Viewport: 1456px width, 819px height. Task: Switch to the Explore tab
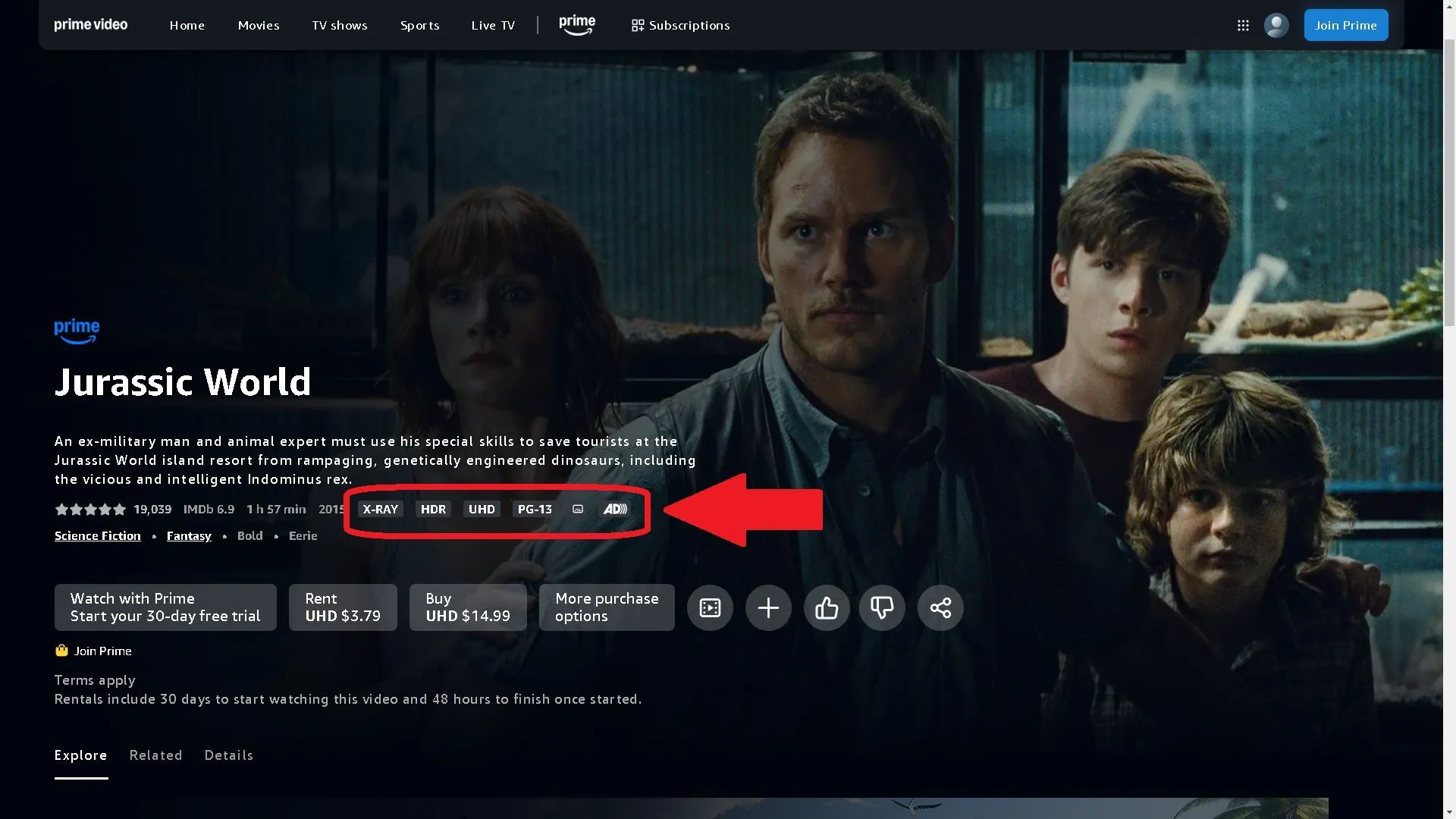click(x=80, y=755)
